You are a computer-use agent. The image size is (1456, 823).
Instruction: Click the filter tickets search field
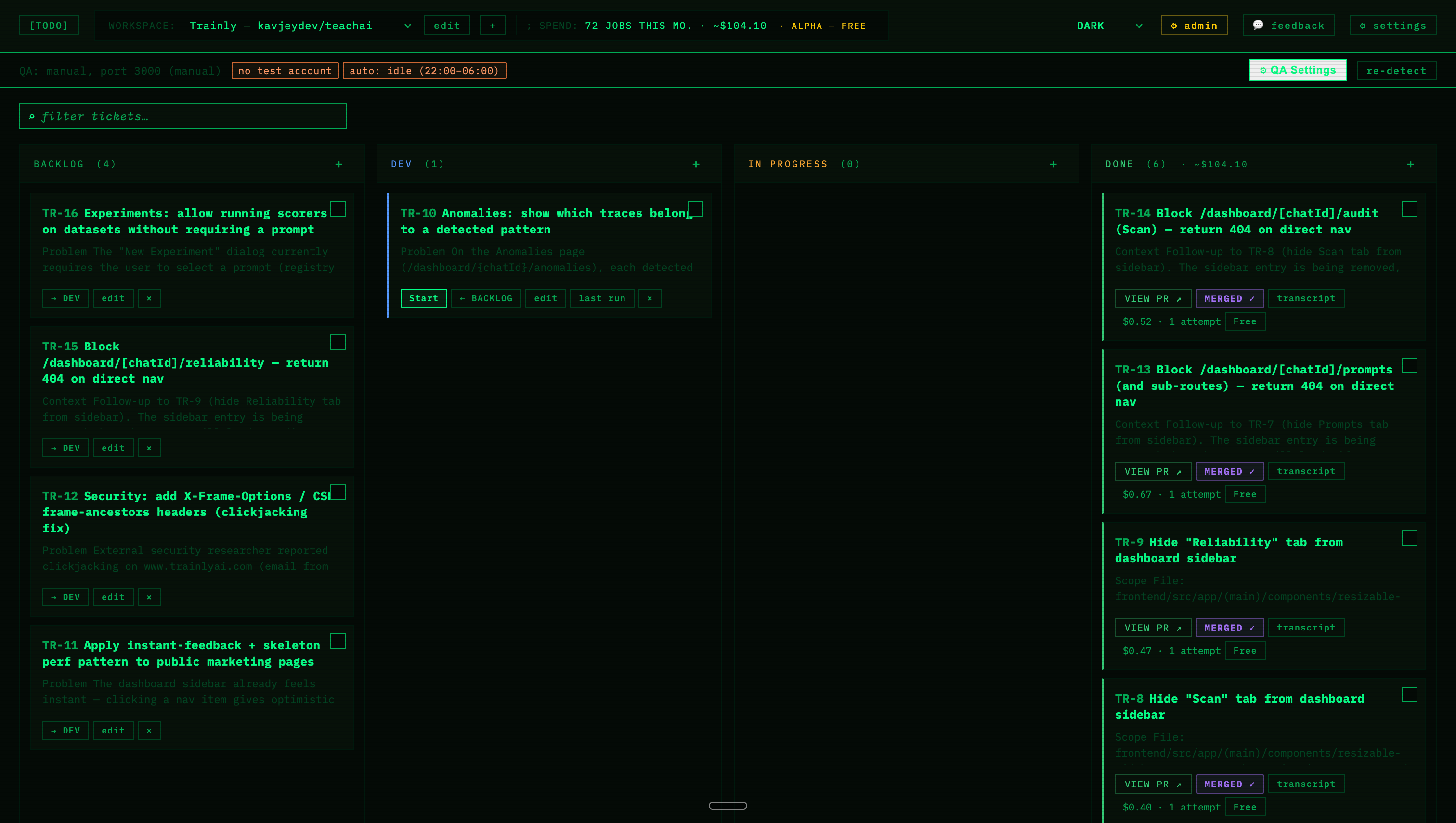point(183,116)
